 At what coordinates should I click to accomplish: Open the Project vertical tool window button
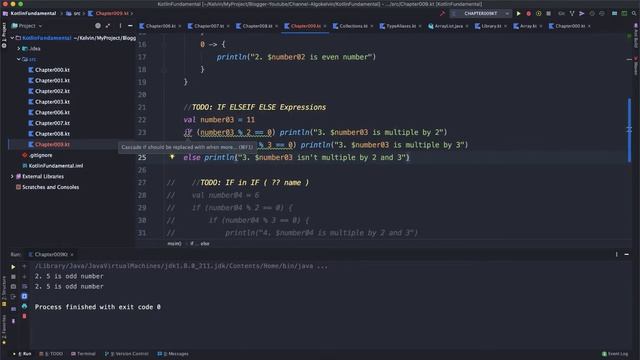click(x=4, y=36)
